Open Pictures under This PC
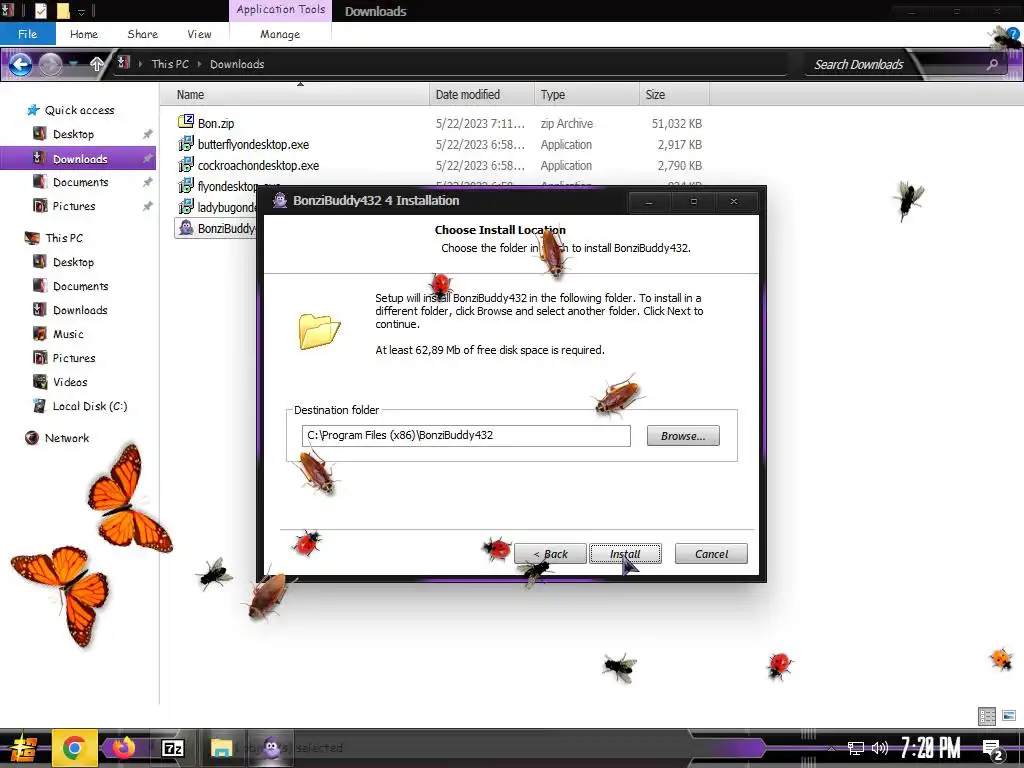 coord(74,358)
